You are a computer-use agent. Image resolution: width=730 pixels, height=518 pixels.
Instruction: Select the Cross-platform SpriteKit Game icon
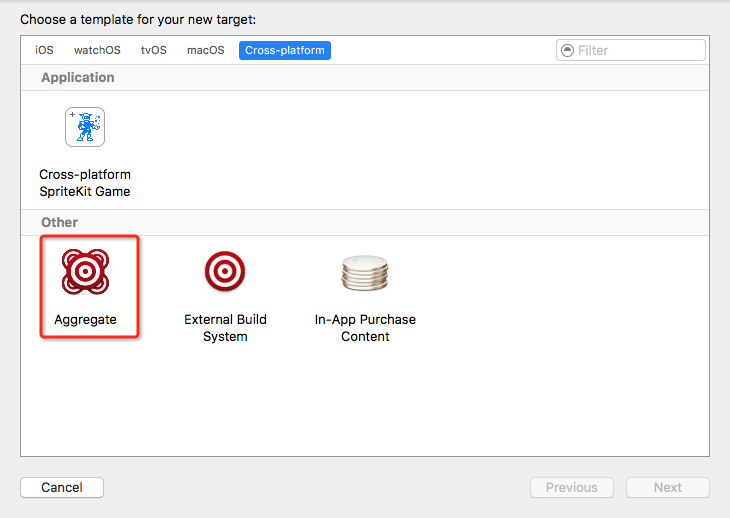click(85, 127)
